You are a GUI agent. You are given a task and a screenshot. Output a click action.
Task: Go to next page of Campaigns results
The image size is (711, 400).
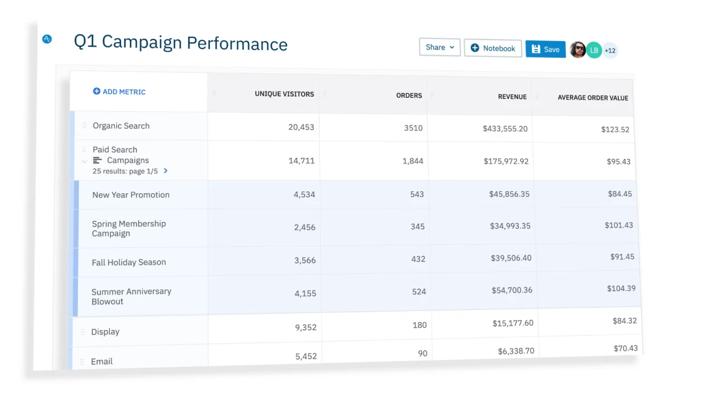(166, 171)
